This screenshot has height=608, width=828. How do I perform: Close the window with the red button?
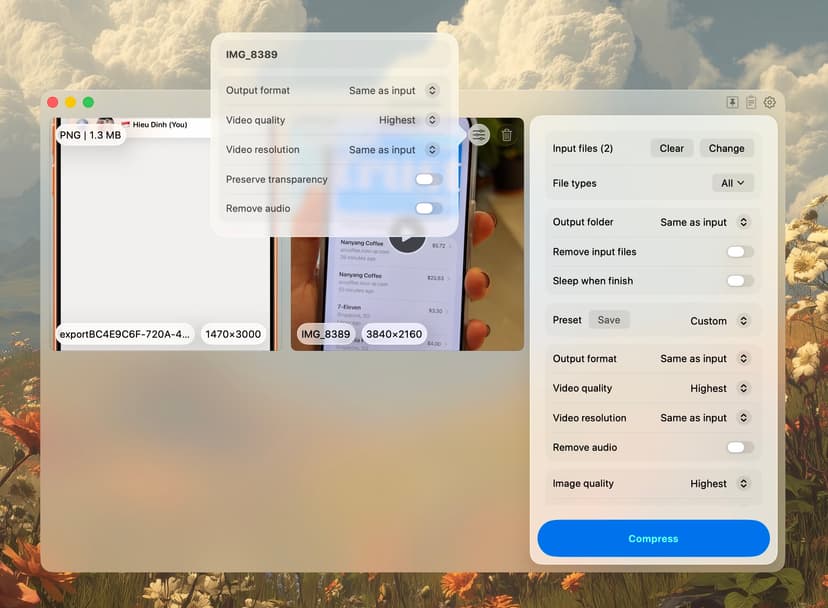(53, 102)
